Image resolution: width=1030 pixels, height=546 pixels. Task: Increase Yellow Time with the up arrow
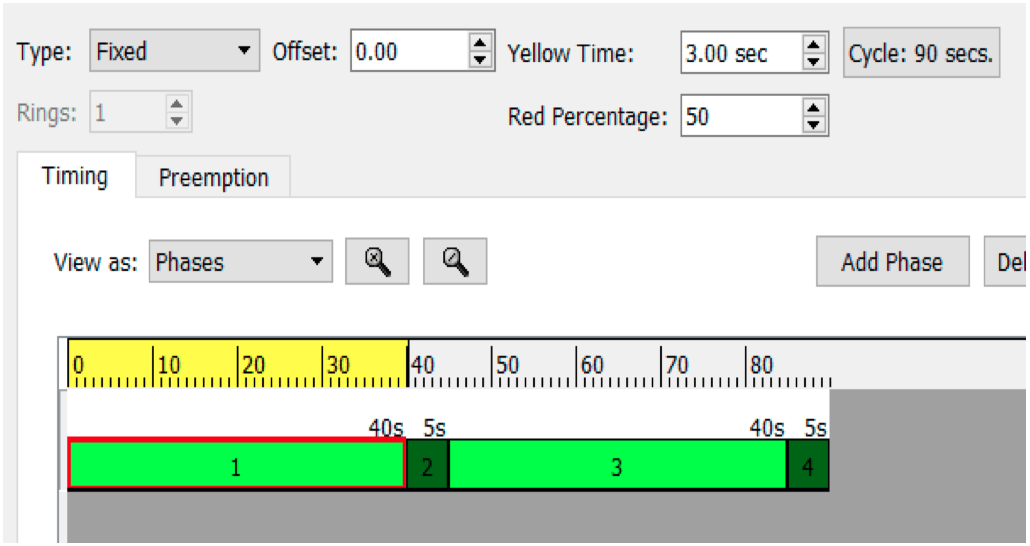813,44
